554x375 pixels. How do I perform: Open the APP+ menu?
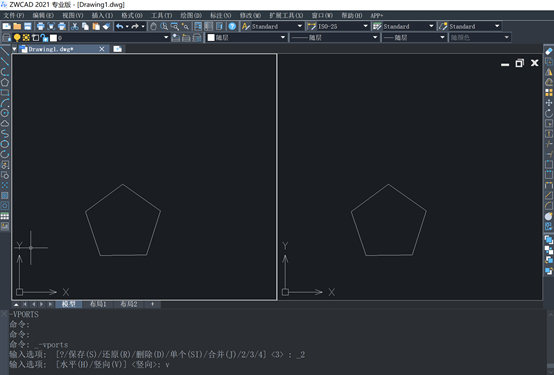coord(377,16)
